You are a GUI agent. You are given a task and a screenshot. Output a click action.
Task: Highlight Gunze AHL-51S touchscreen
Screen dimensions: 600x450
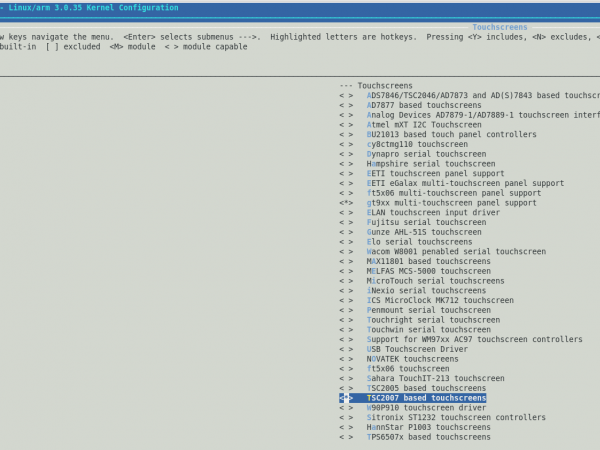(x=424, y=232)
